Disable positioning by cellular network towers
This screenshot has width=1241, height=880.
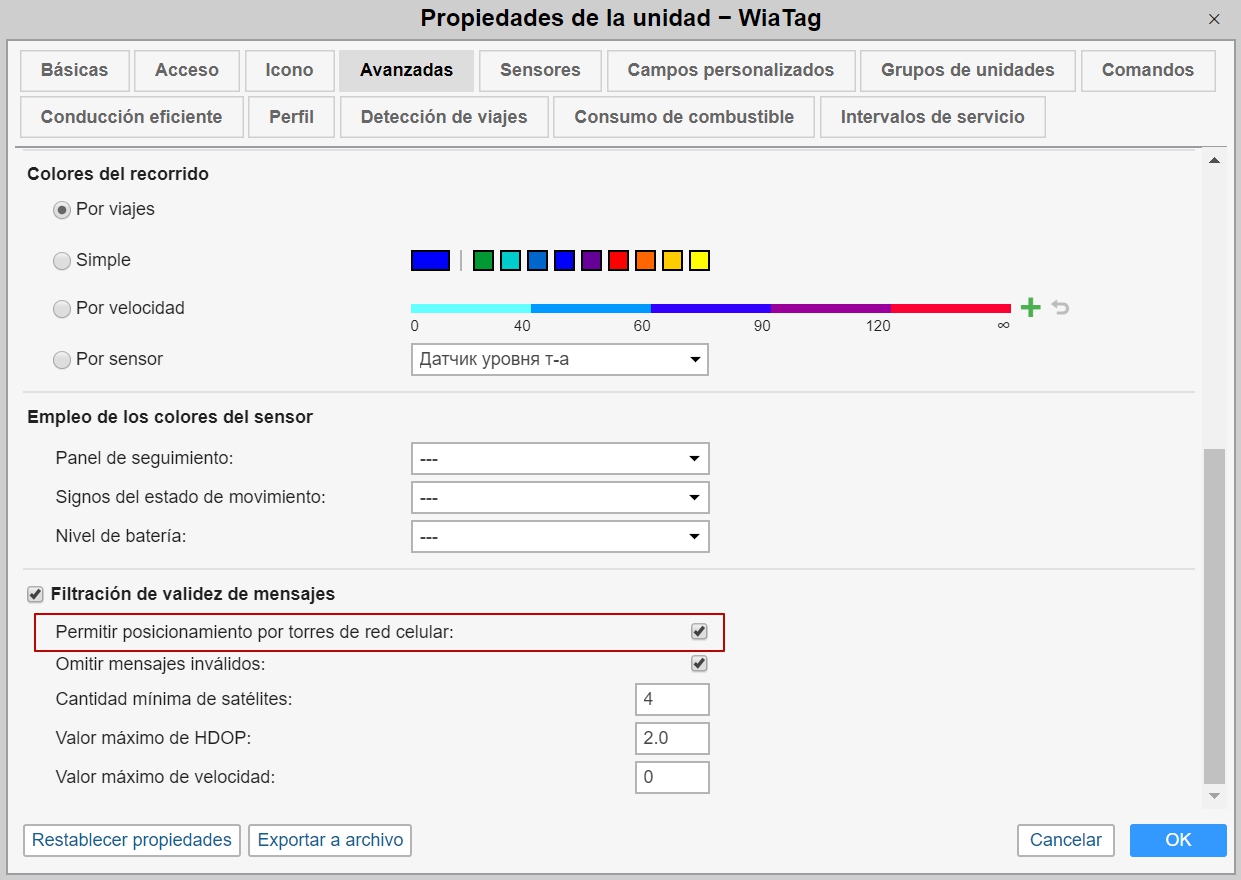click(699, 632)
